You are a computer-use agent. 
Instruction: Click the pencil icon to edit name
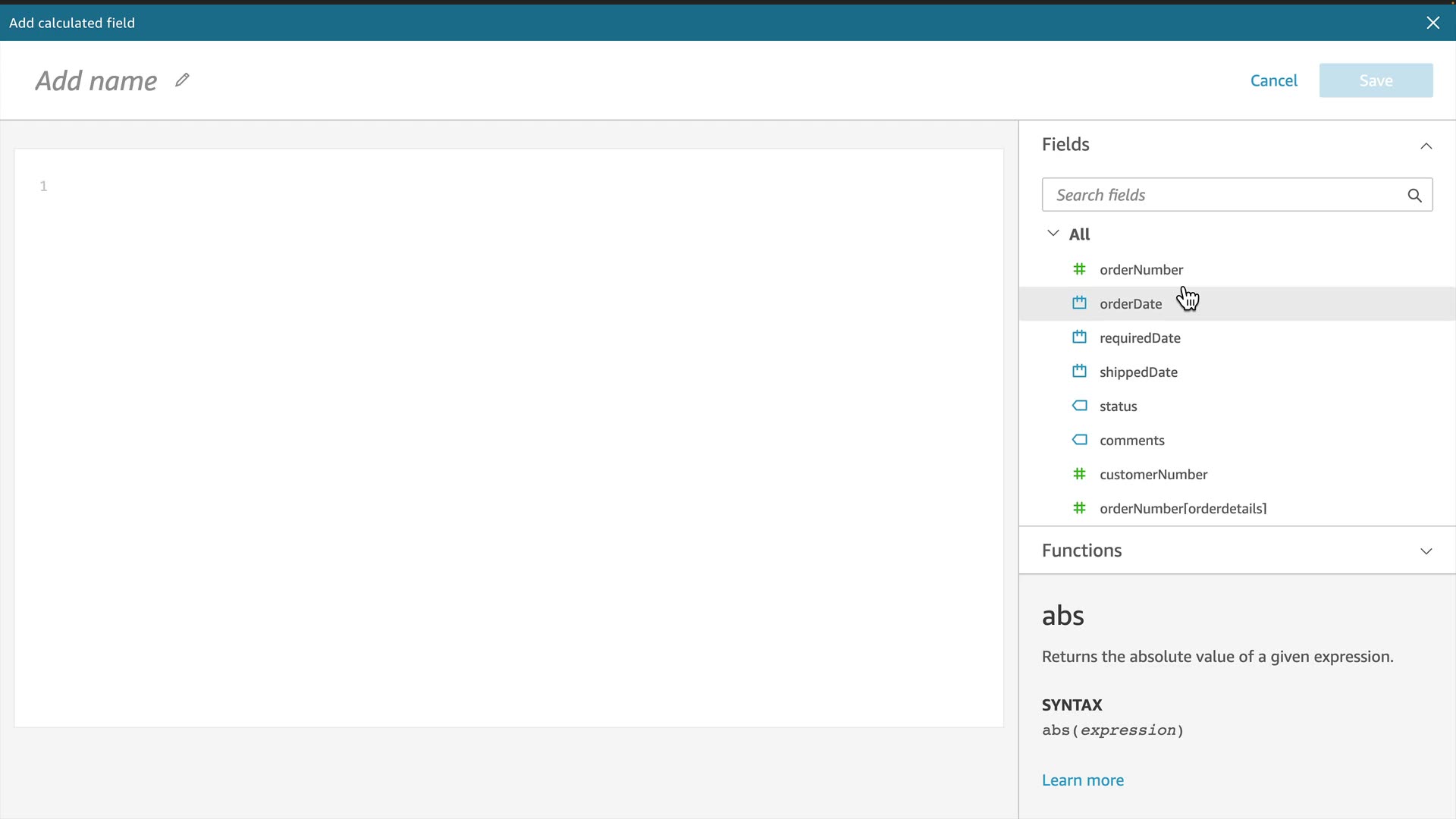pos(182,80)
